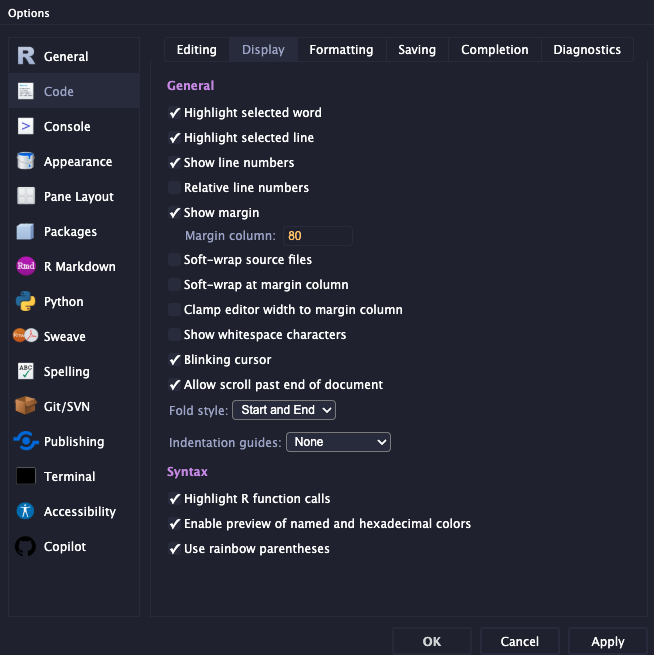
Task: Click the Cancel button
Action: pos(520,642)
